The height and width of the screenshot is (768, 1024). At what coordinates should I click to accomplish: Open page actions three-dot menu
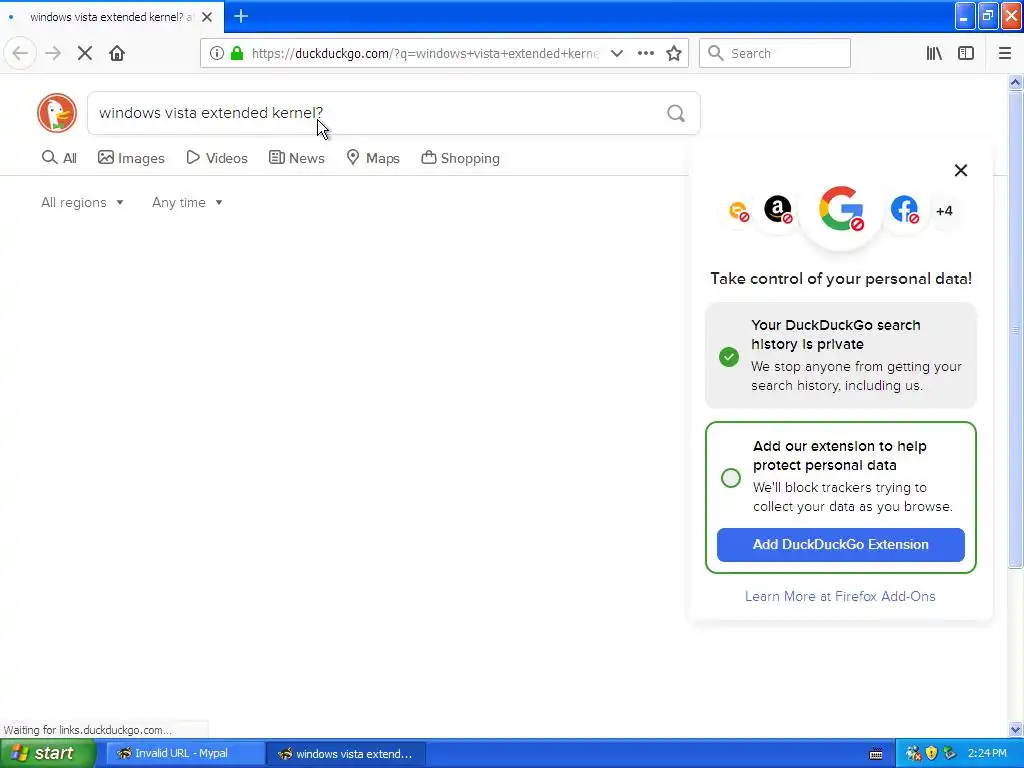646,53
